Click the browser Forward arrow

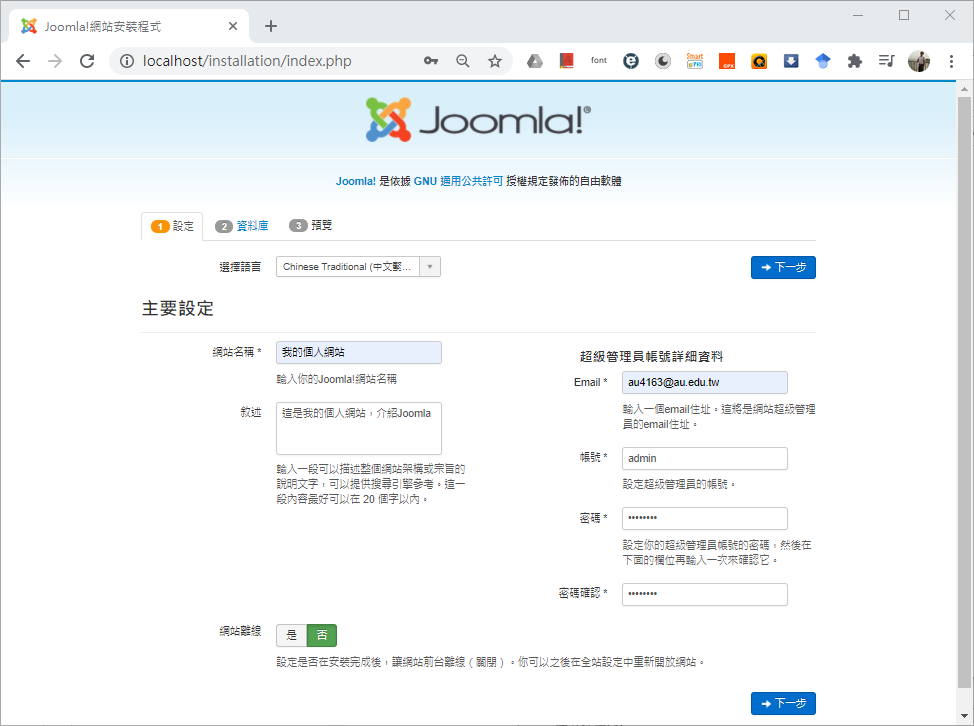tap(55, 61)
